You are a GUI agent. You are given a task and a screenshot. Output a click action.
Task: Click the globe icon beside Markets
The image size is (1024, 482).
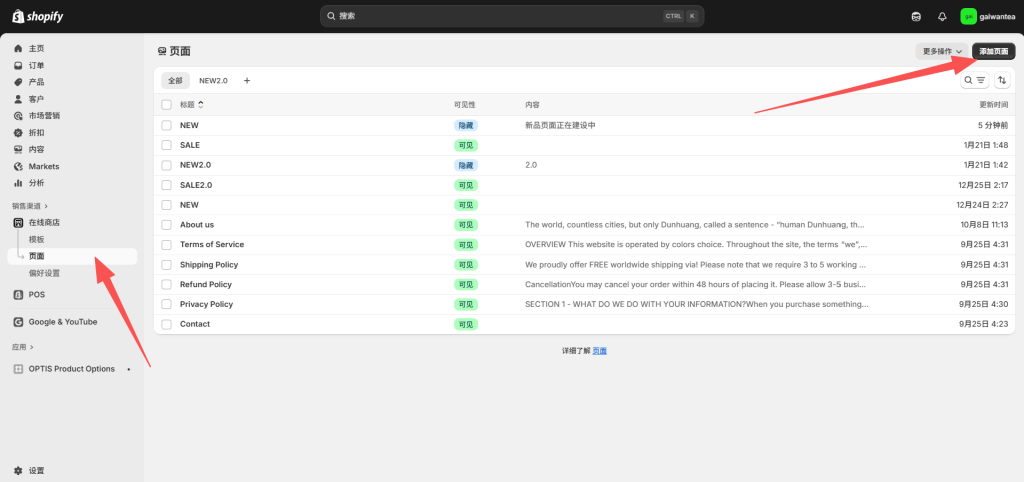pyautogui.click(x=18, y=167)
